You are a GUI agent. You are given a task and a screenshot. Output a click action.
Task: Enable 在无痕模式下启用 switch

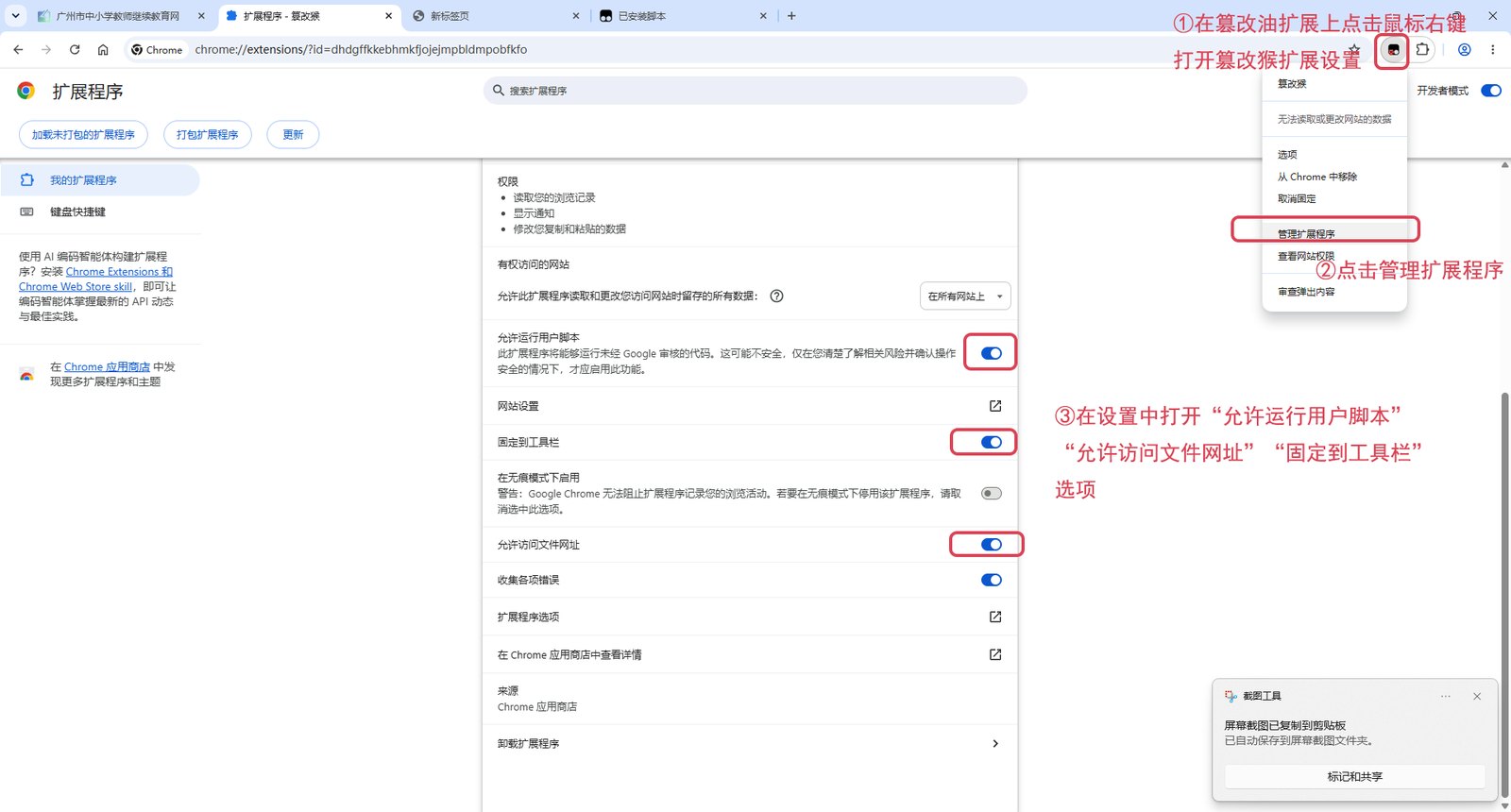(x=992, y=493)
